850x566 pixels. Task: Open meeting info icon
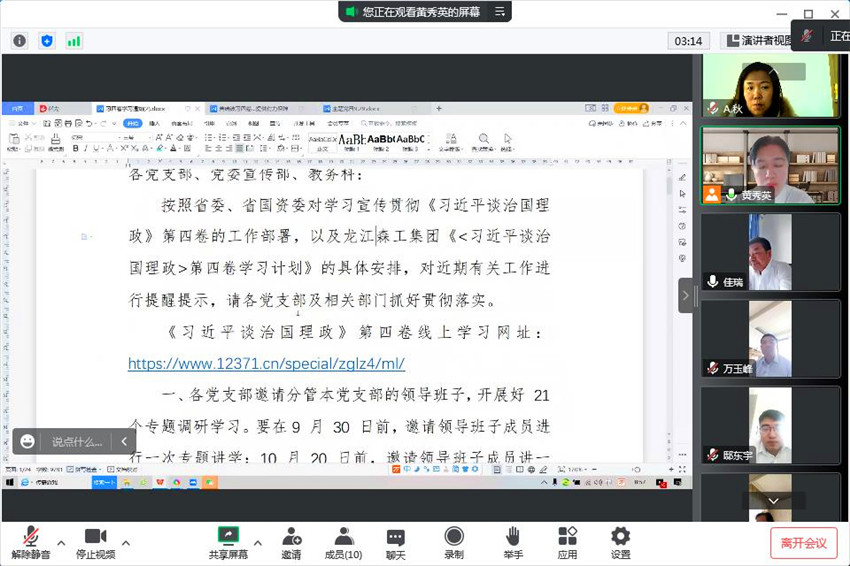(20, 41)
